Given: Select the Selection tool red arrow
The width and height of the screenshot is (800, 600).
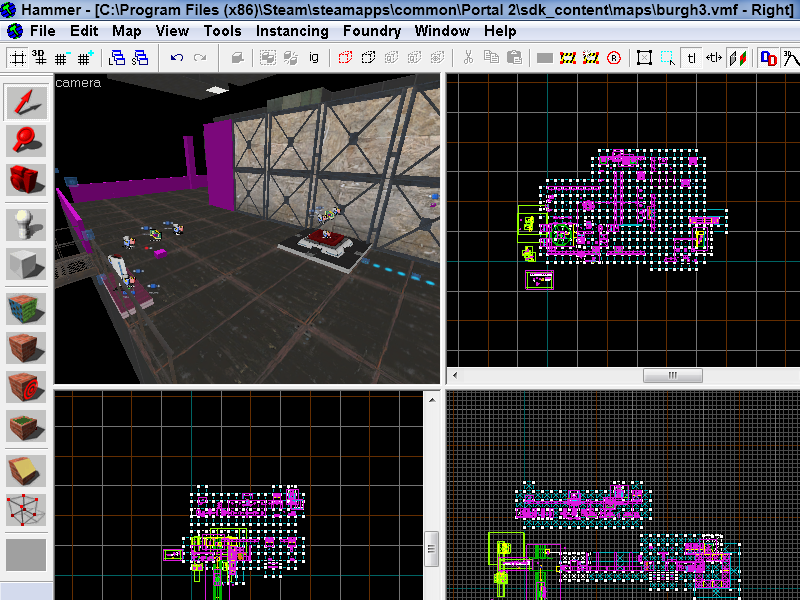Looking at the screenshot, I should 26,103.
